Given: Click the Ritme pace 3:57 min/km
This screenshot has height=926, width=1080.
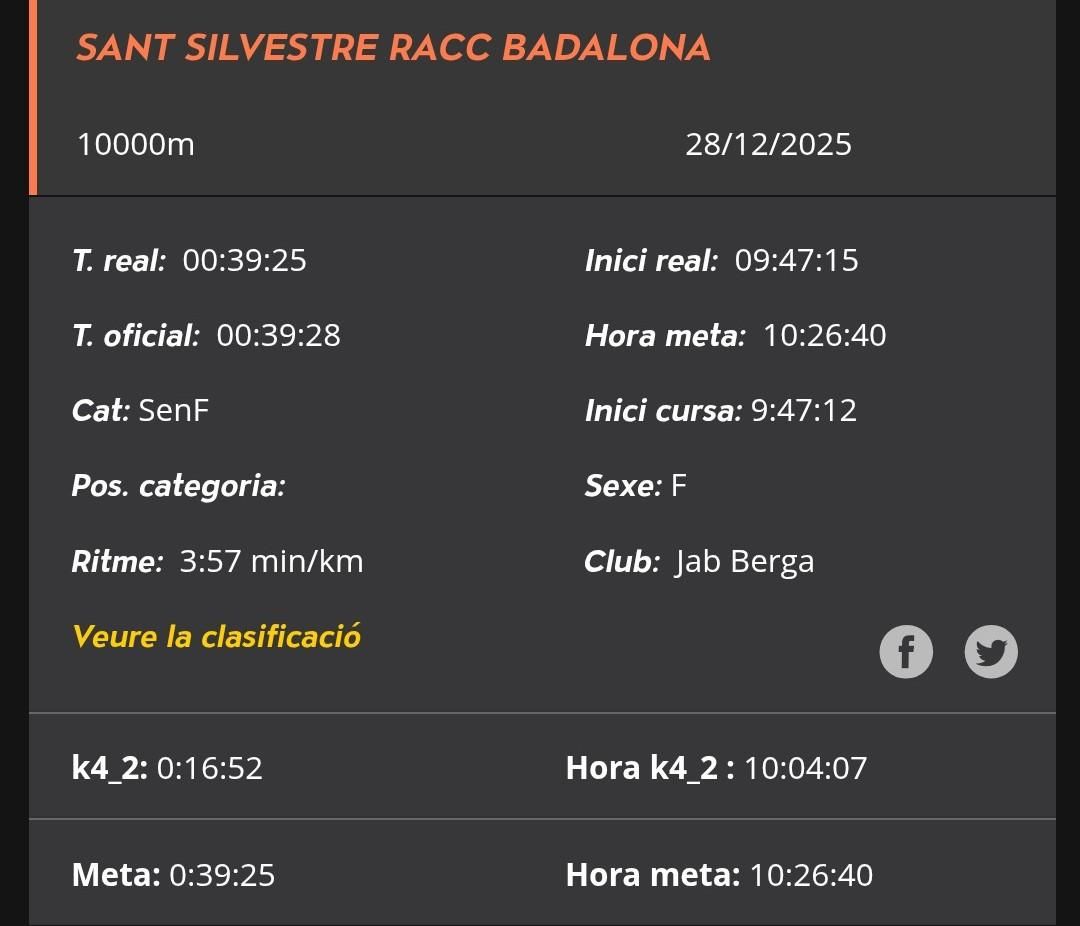Looking at the screenshot, I should tap(271, 561).
